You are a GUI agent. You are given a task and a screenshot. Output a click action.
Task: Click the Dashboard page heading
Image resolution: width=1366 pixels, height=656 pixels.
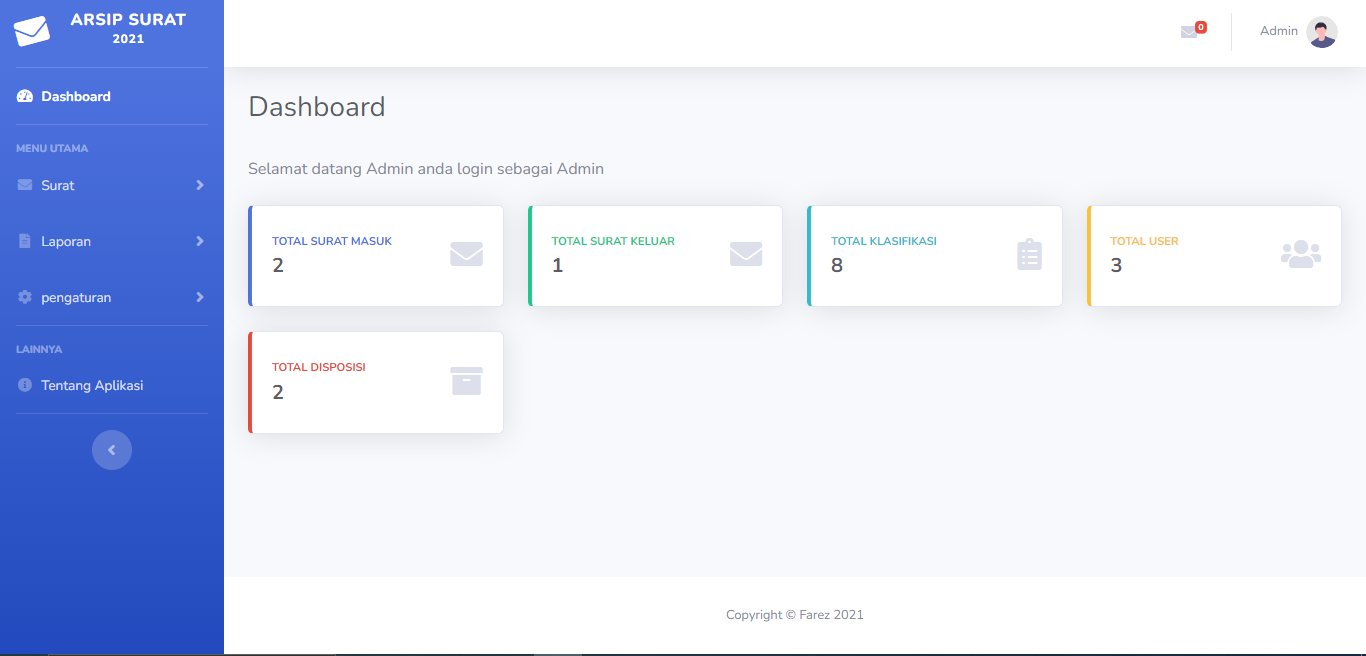coord(317,106)
